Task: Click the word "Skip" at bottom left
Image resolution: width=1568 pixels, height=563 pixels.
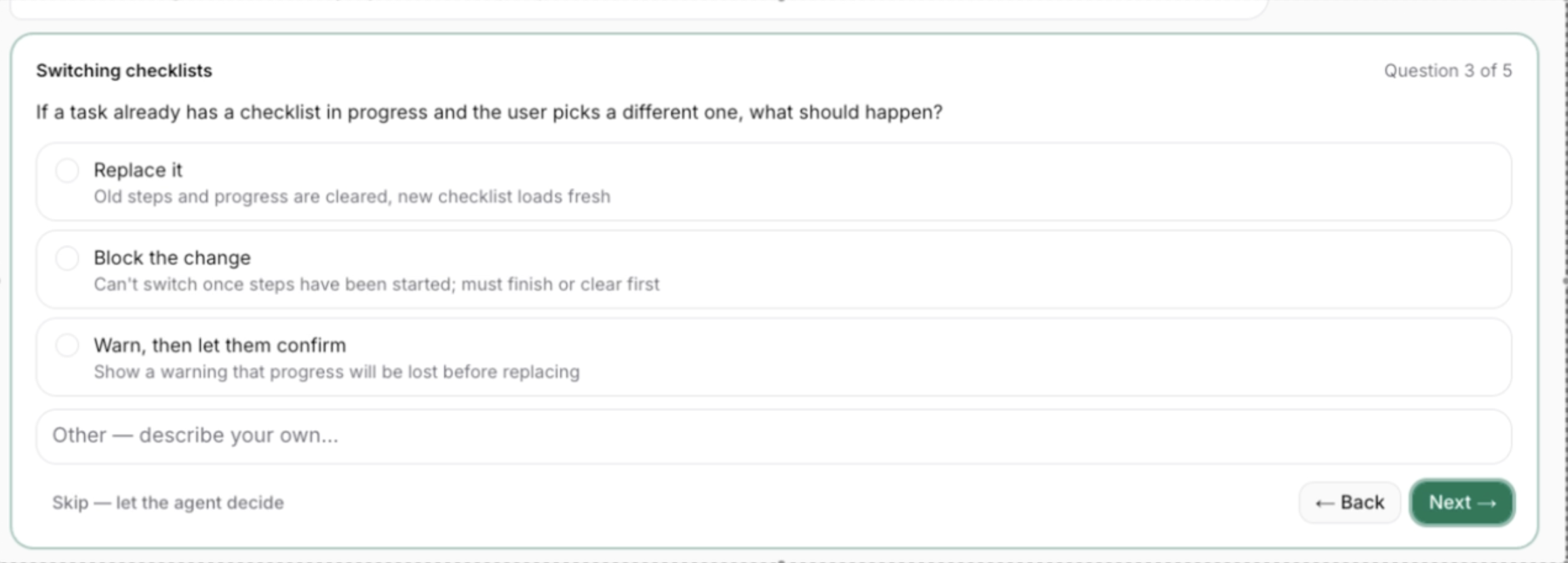Action: coord(71,503)
